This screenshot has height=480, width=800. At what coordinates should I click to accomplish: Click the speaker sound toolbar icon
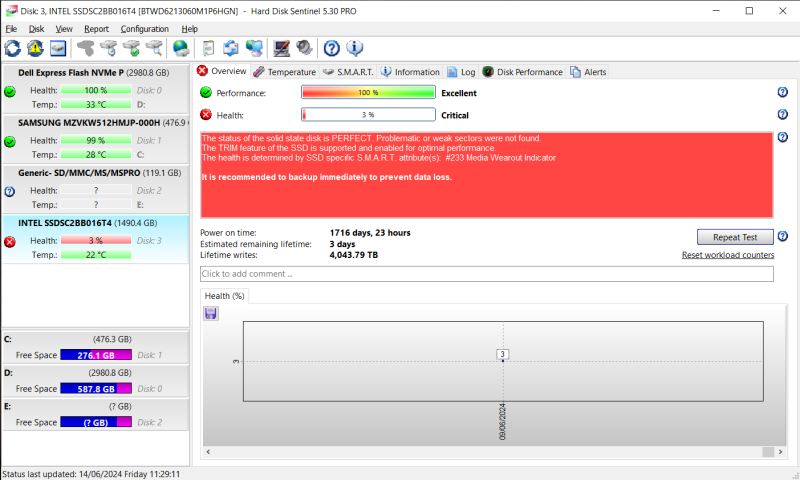tap(305, 48)
